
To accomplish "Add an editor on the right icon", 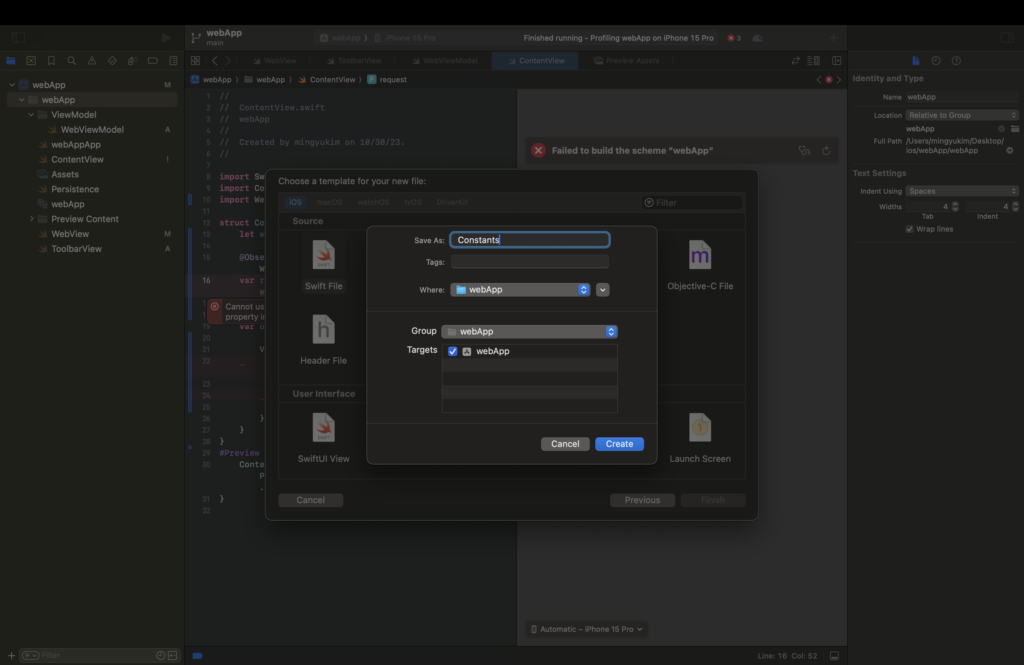I will pyautogui.click(x=837, y=61).
